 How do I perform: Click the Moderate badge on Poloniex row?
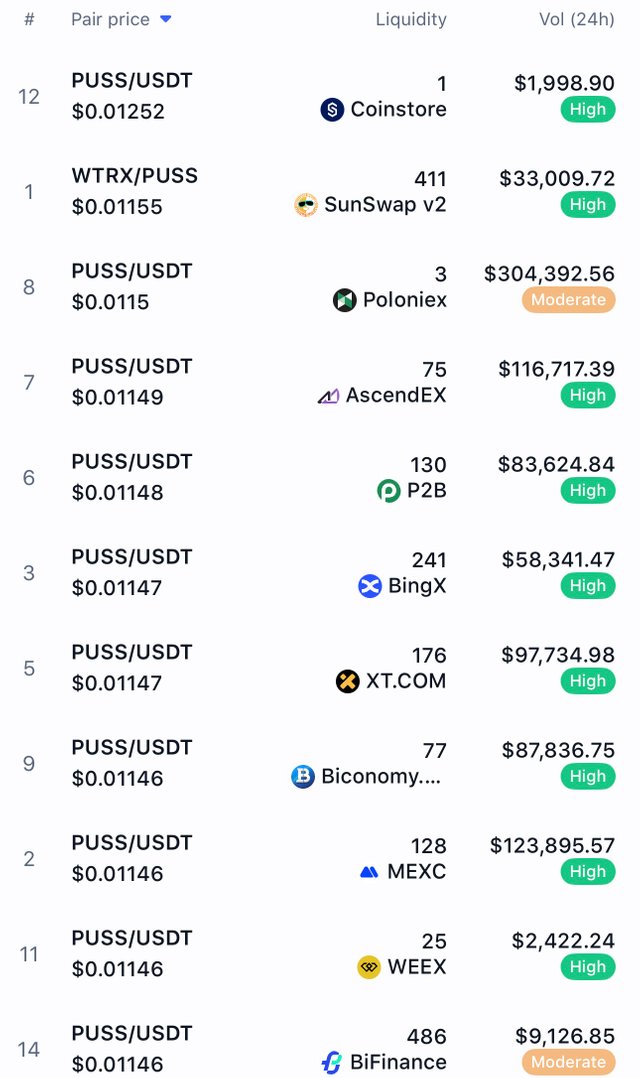click(569, 300)
